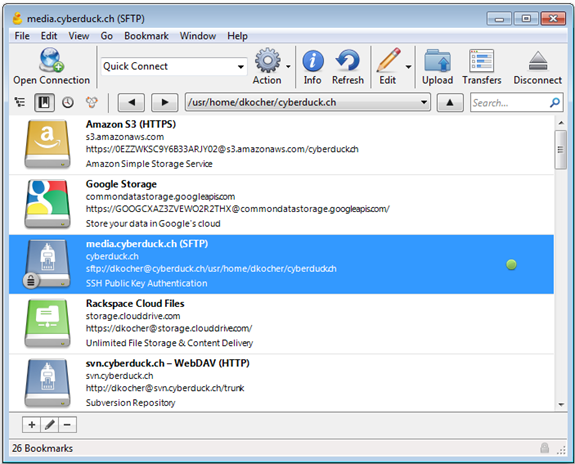Add a new bookmark with the plus button

click(x=32, y=425)
